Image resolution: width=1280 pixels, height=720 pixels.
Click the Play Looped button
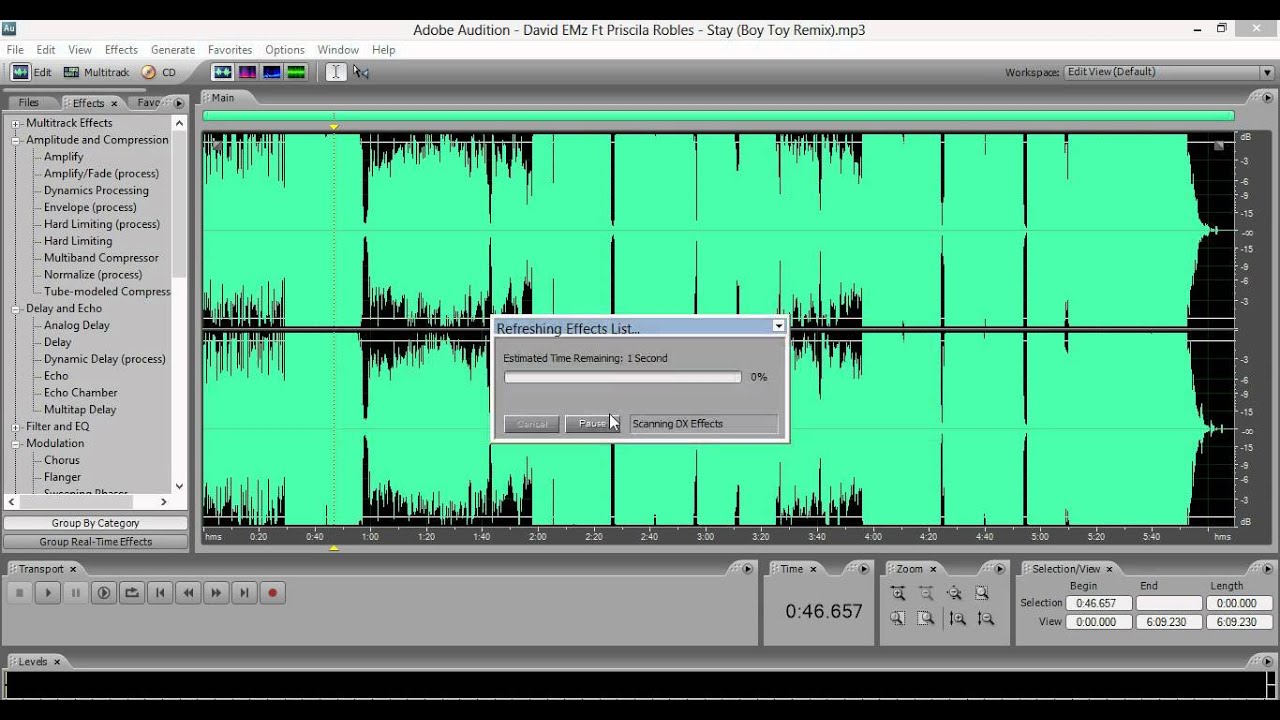pos(131,593)
